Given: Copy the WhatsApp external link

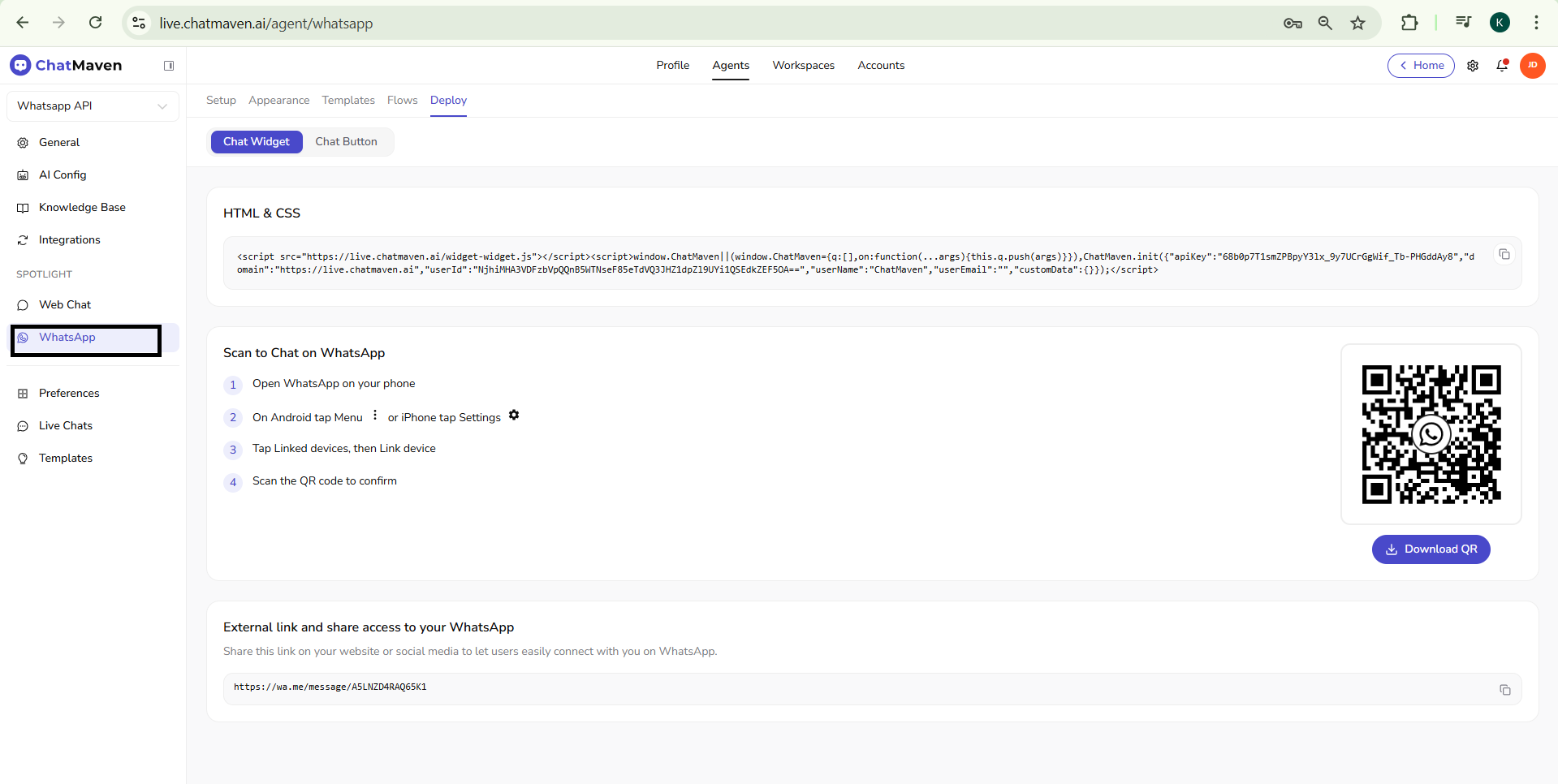Looking at the screenshot, I should (1504, 690).
